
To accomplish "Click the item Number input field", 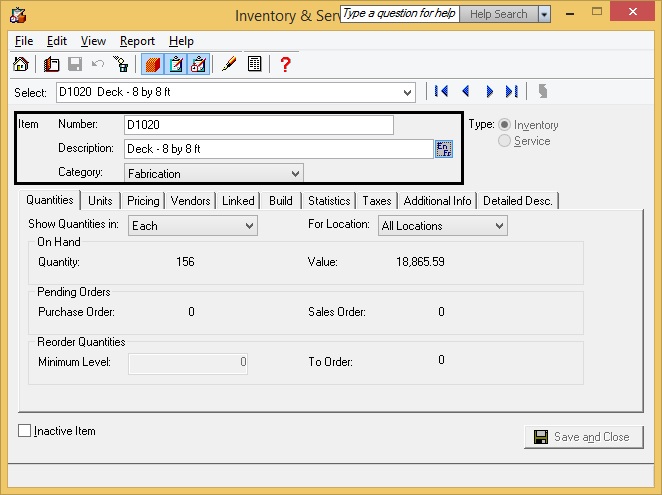I will [x=259, y=125].
